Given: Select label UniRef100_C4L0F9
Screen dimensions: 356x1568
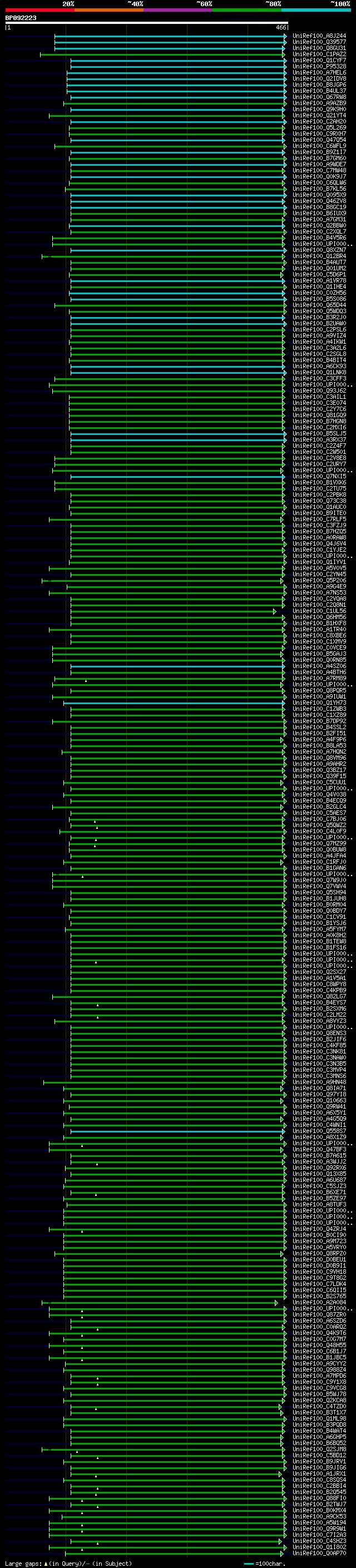Looking at the screenshot, I should coord(319,831).
